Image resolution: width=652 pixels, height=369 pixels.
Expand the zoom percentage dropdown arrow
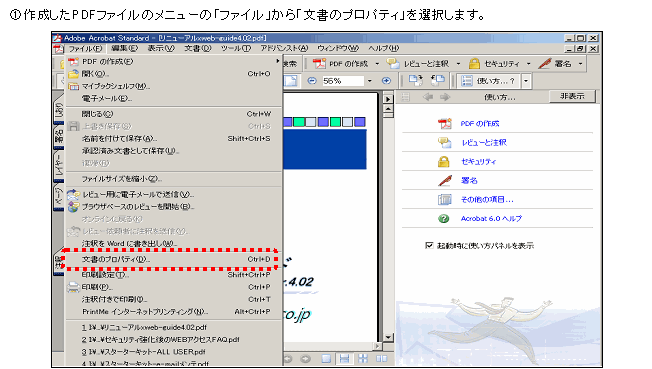pos(370,81)
